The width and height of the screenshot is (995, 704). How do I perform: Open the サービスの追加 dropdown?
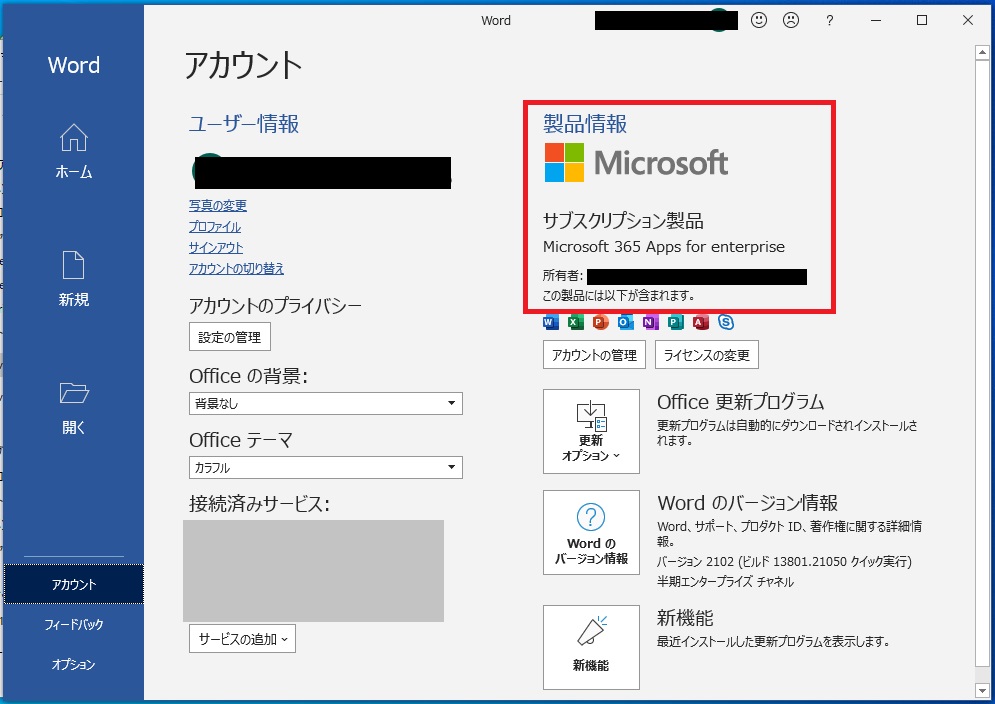pyautogui.click(x=242, y=639)
